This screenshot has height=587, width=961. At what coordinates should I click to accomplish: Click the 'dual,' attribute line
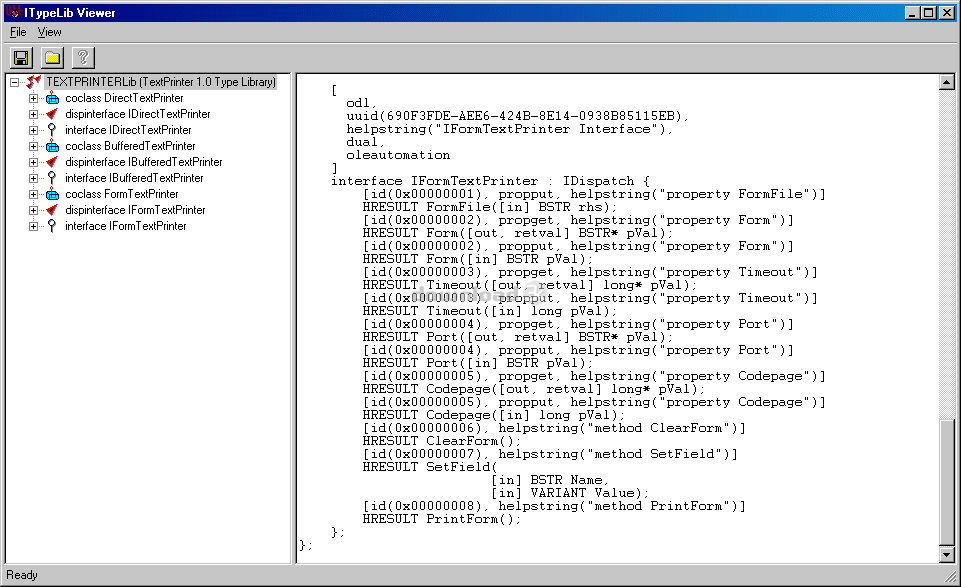(365, 142)
